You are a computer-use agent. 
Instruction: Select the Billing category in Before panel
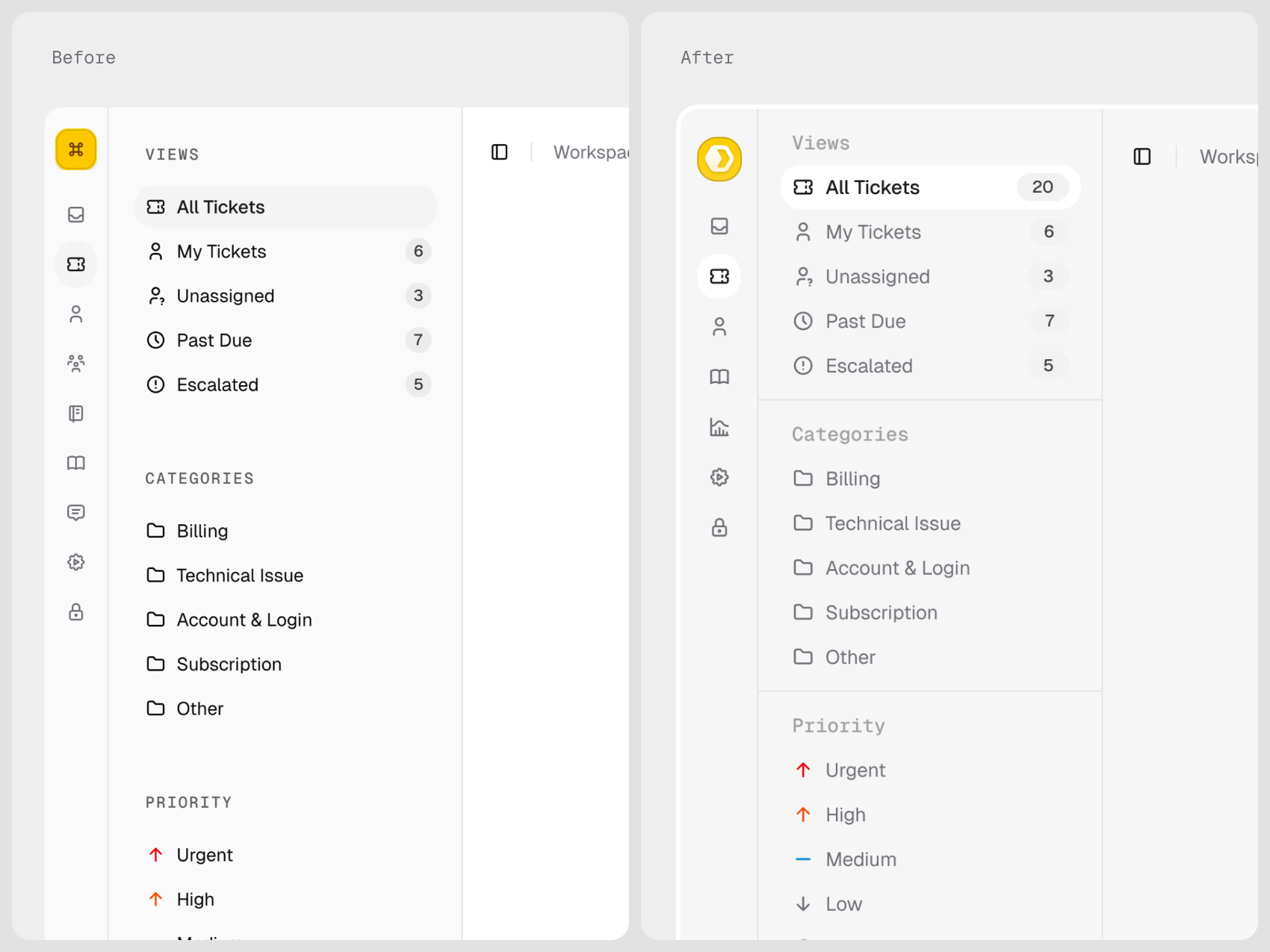point(285,531)
